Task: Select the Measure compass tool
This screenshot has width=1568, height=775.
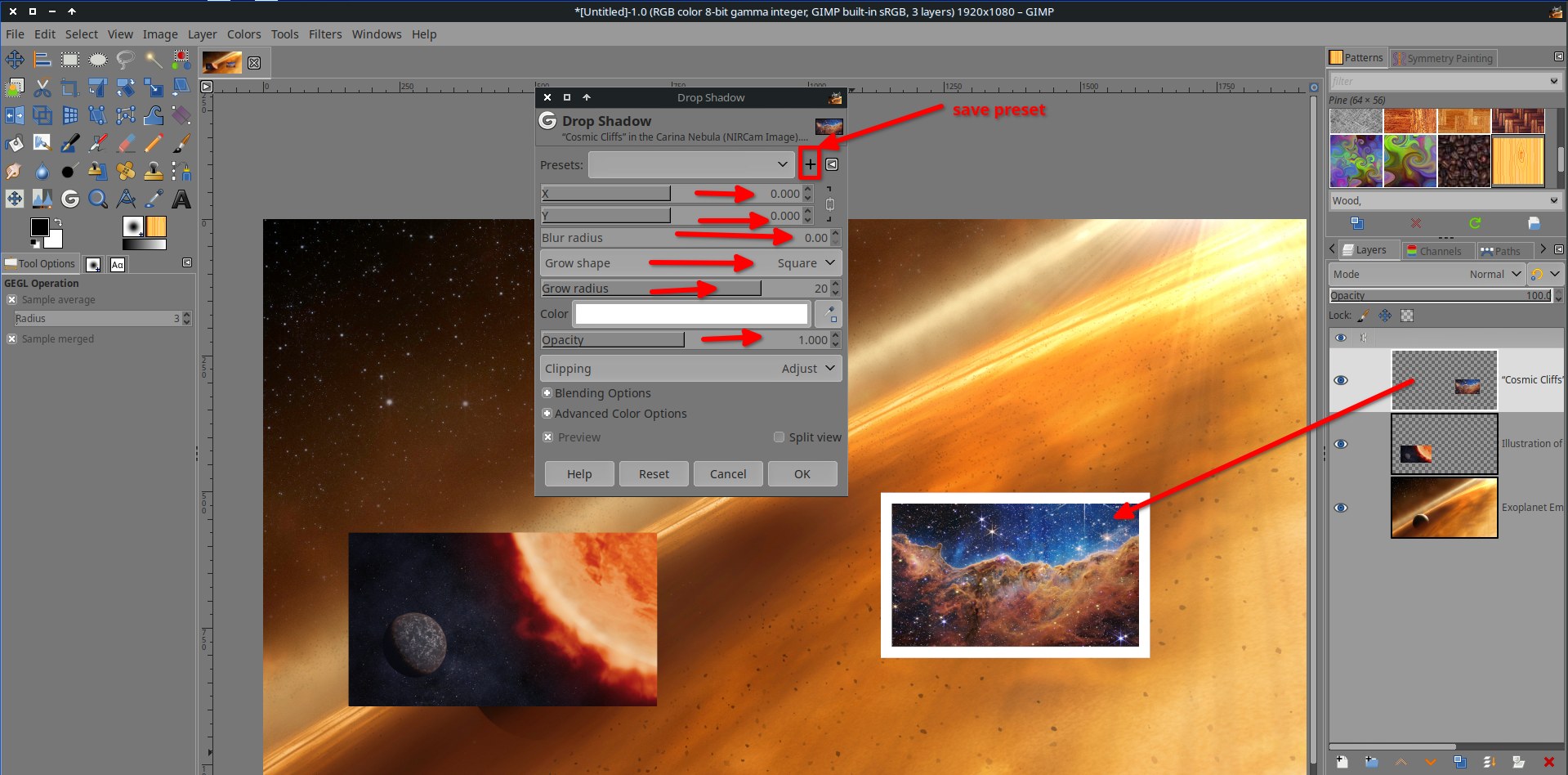Action: click(126, 199)
